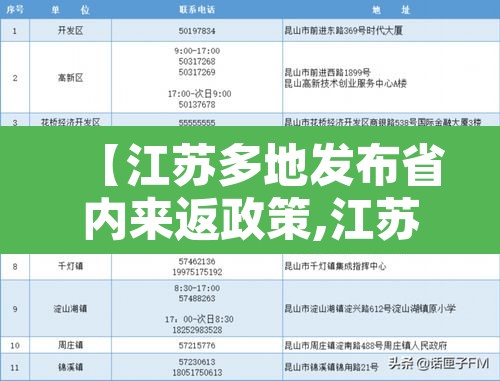500x381 pixels.
Task: Select phone number 57488263
Action: [x=197, y=298]
